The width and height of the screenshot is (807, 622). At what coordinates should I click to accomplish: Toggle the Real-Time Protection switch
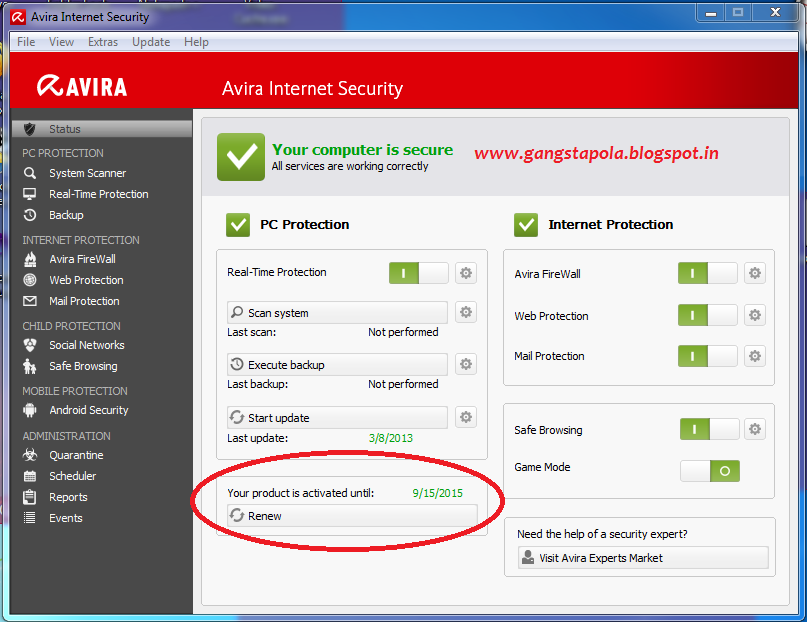(418, 273)
